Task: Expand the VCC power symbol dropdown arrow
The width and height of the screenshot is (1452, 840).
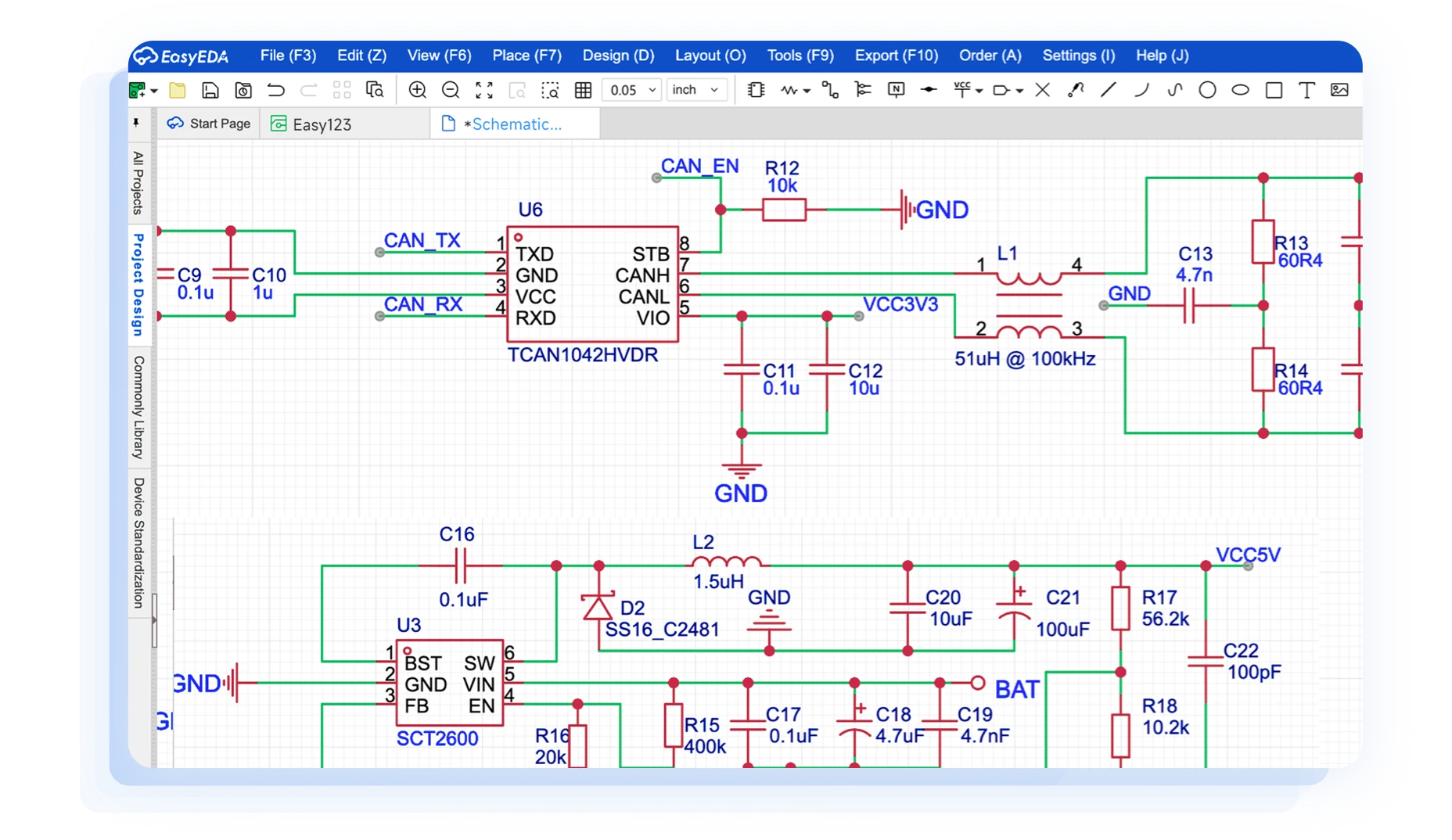Action: (979, 92)
